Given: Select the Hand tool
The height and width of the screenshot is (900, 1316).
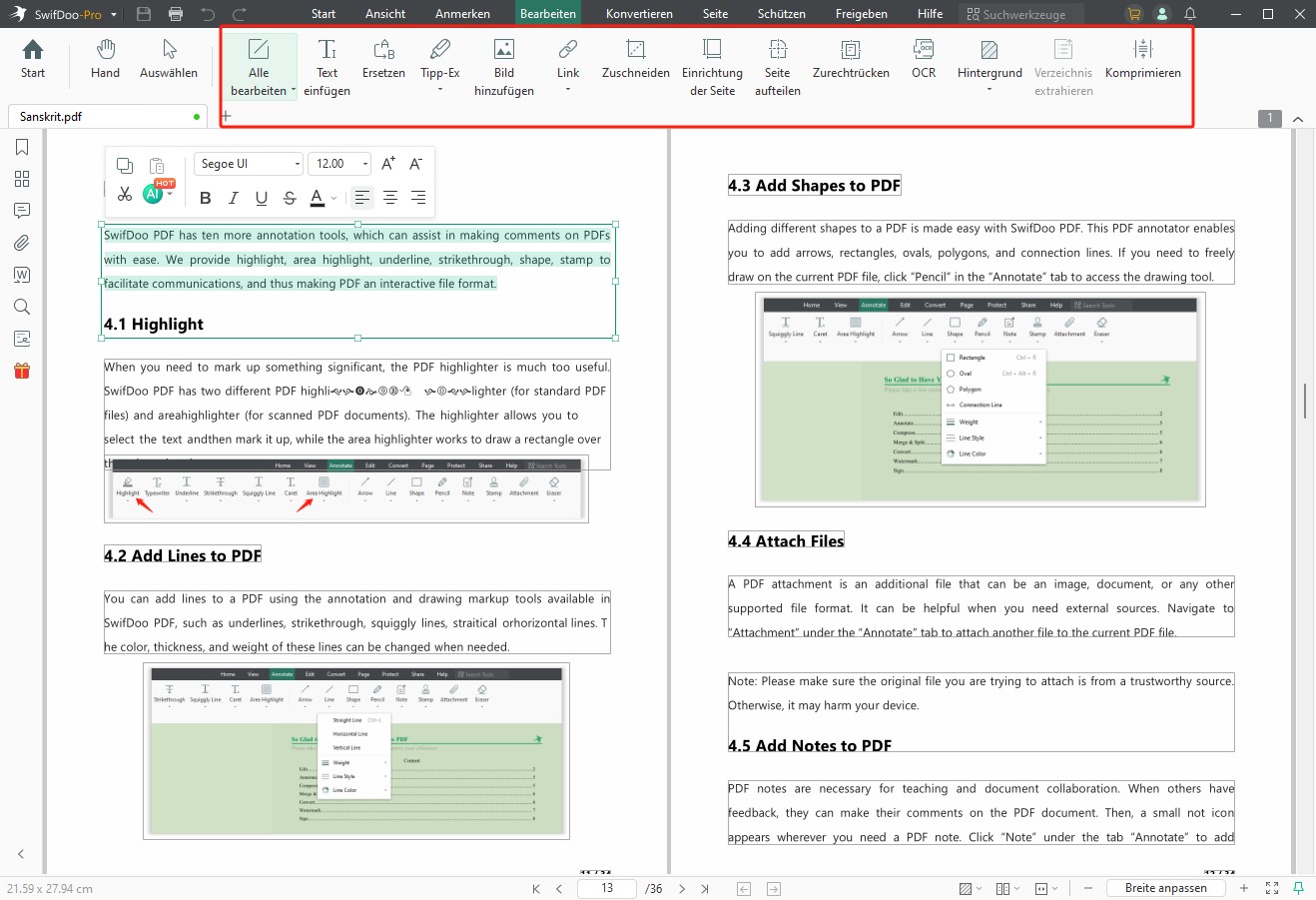Looking at the screenshot, I should point(105,60).
